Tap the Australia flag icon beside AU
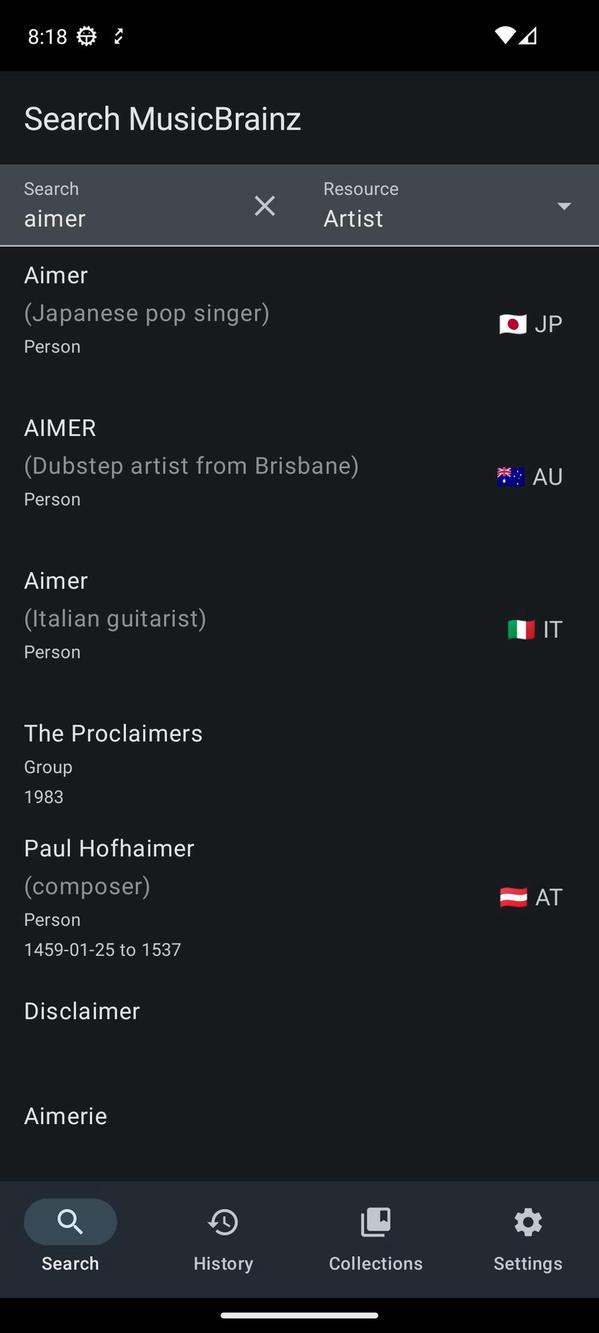The image size is (599, 1333). coord(511,477)
